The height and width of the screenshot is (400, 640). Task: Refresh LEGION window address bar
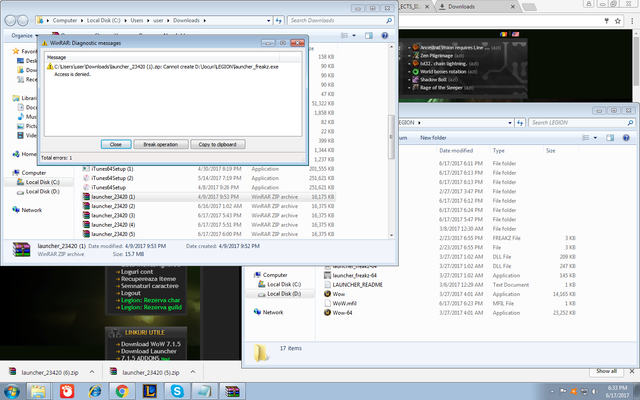(x=520, y=122)
